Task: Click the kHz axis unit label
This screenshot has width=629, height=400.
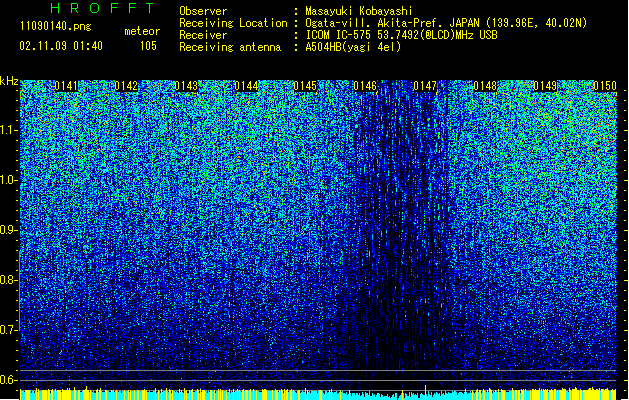Action: pyautogui.click(x=9, y=81)
